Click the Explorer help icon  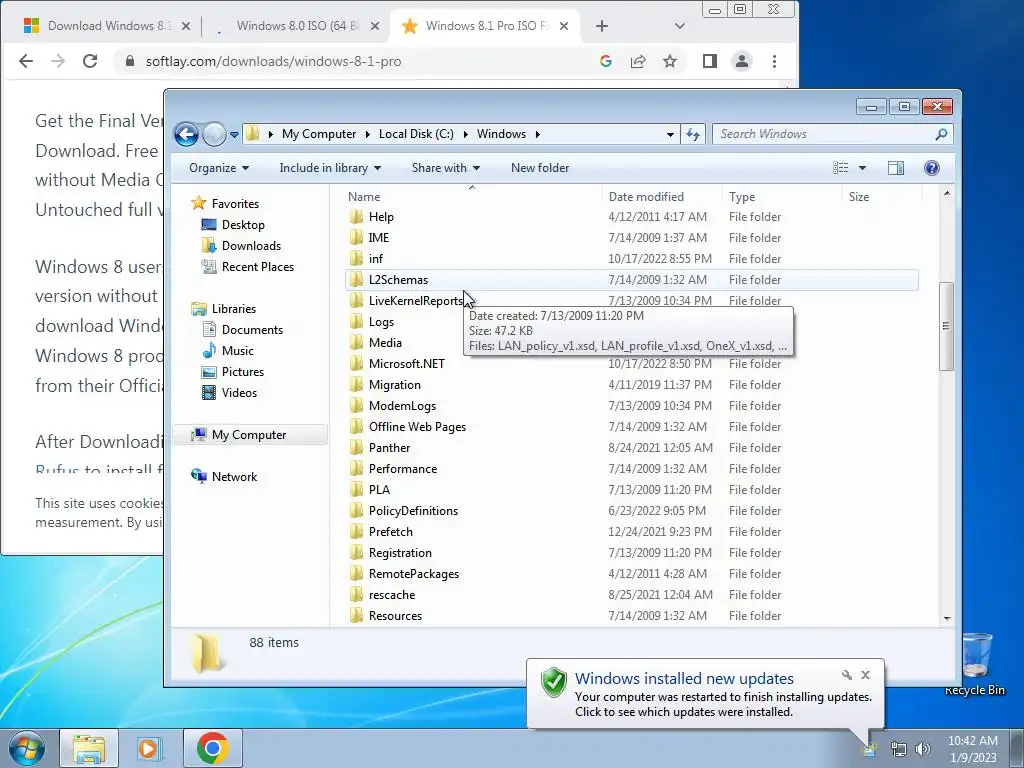click(932, 168)
